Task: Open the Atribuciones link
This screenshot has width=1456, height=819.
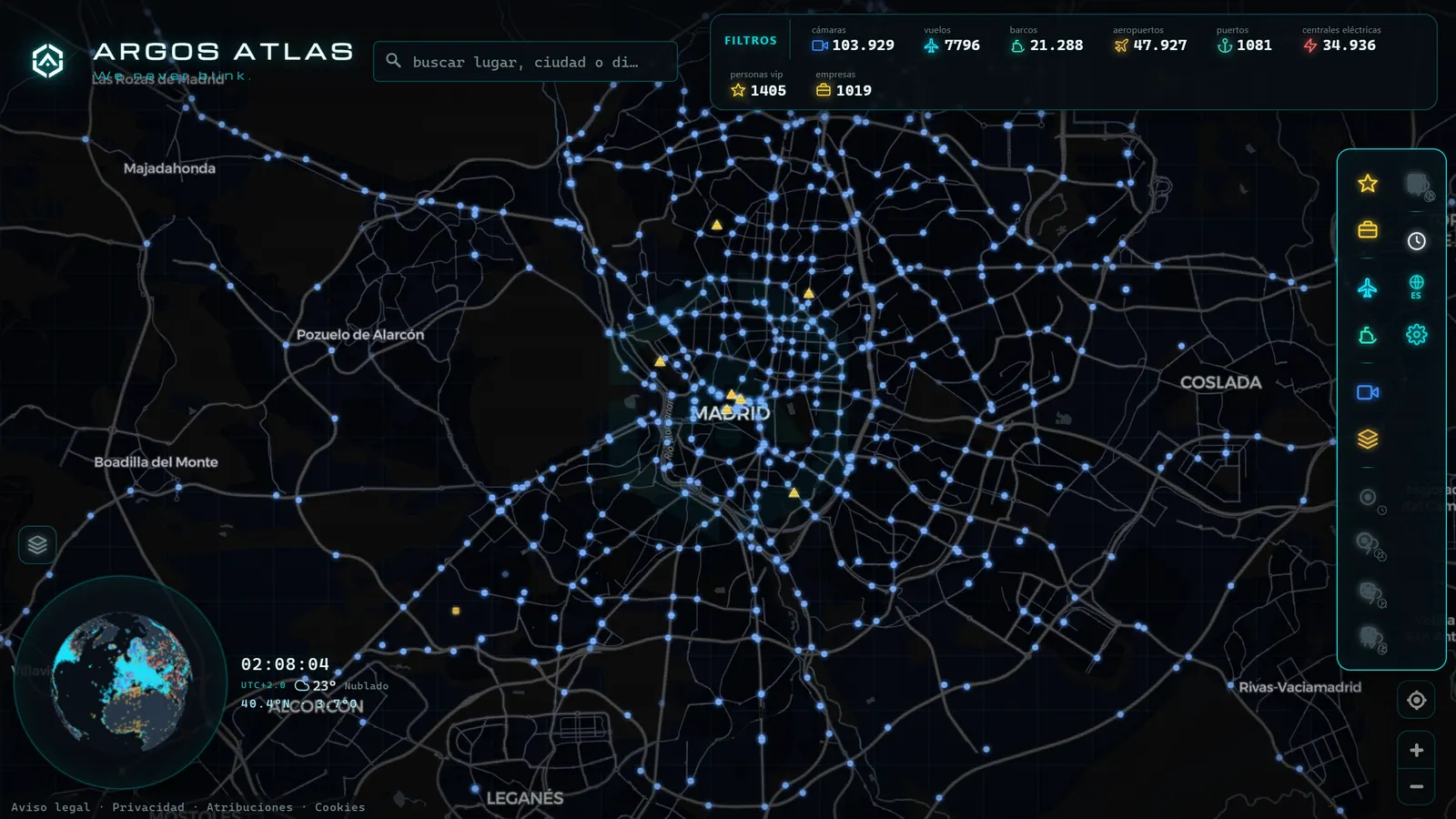Action: (x=249, y=807)
